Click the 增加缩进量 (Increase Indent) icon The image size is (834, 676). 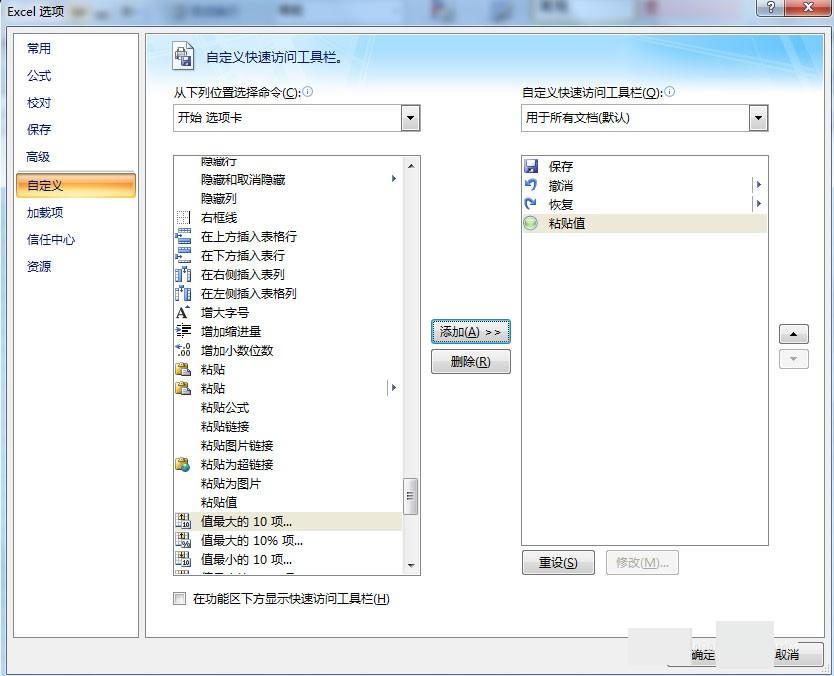pyautogui.click(x=184, y=331)
